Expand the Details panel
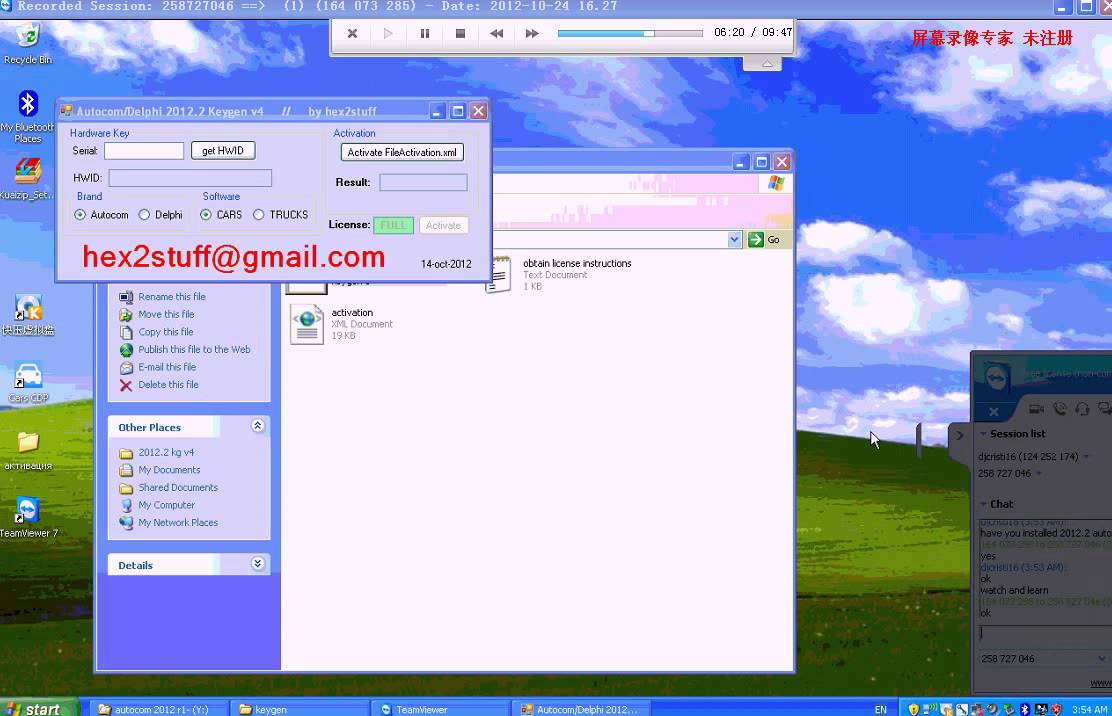This screenshot has height=716, width=1112. (257, 564)
